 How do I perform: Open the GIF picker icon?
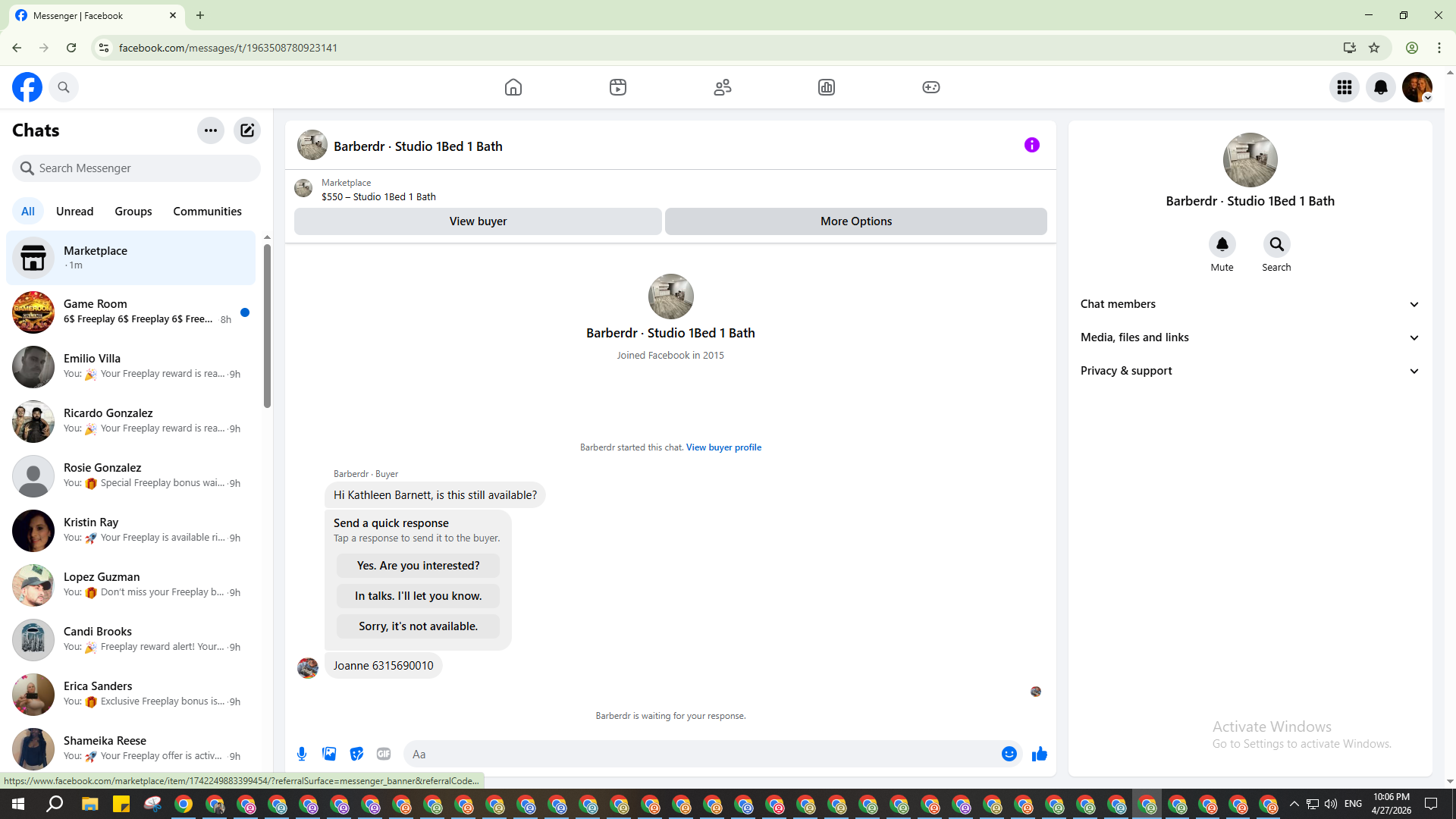(x=384, y=754)
